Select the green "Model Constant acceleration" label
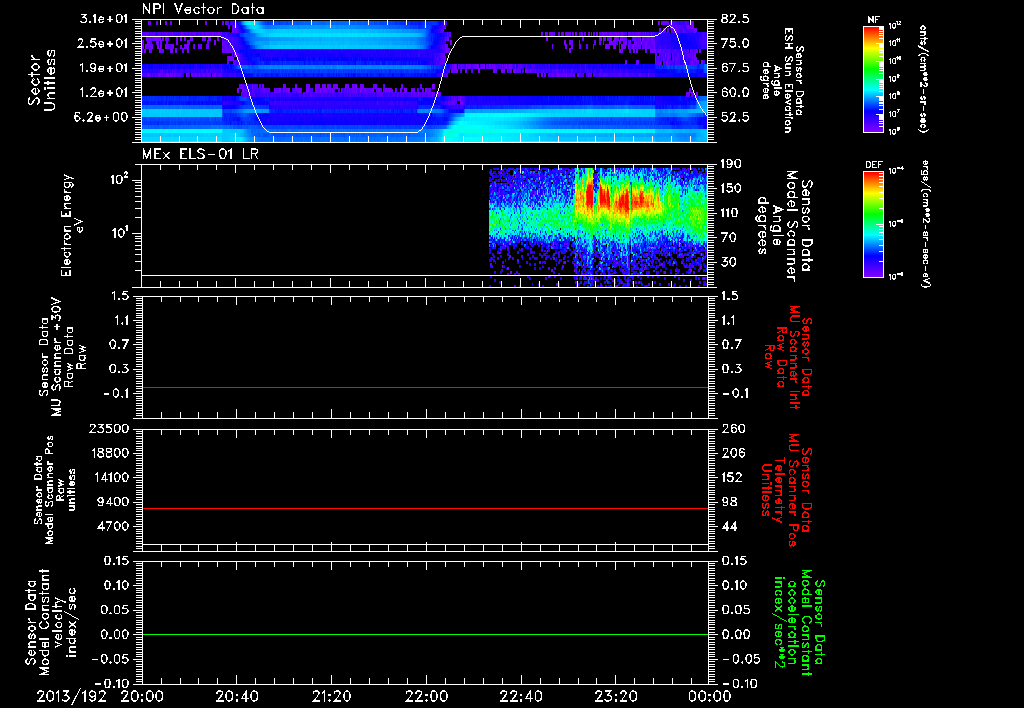 (799, 622)
